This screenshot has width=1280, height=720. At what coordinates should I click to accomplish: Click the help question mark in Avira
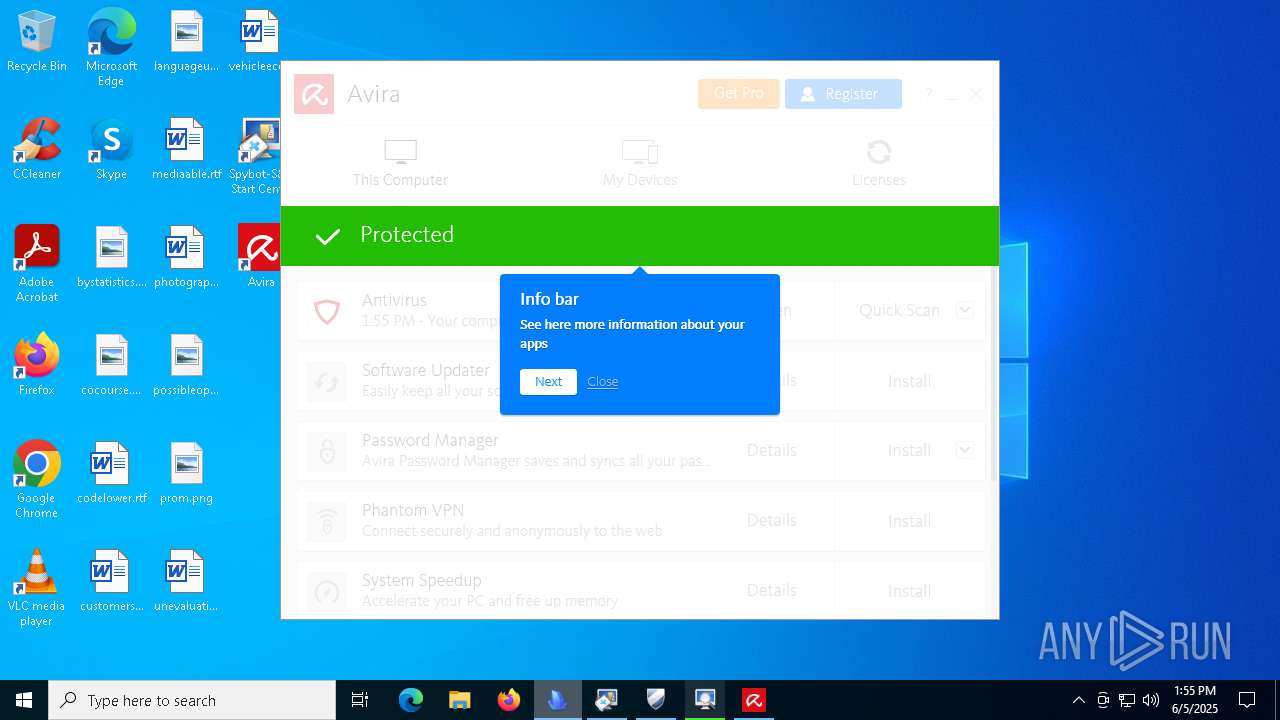[928, 94]
